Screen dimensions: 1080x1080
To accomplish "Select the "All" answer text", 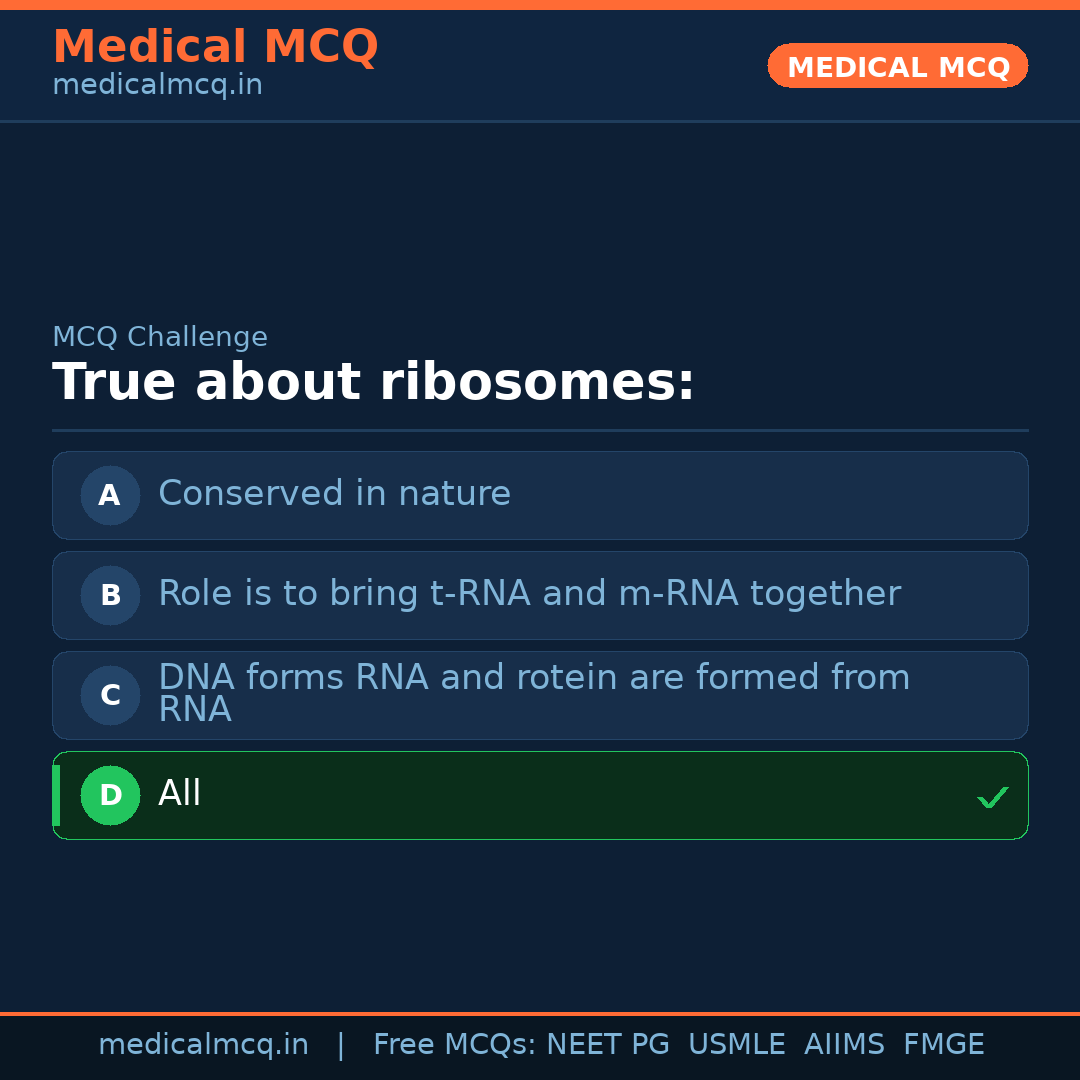I will pos(180,794).
